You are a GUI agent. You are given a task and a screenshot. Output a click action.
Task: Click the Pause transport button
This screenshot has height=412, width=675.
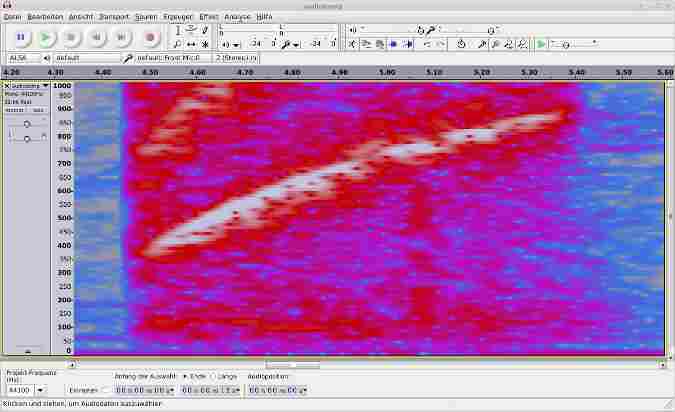[21, 37]
